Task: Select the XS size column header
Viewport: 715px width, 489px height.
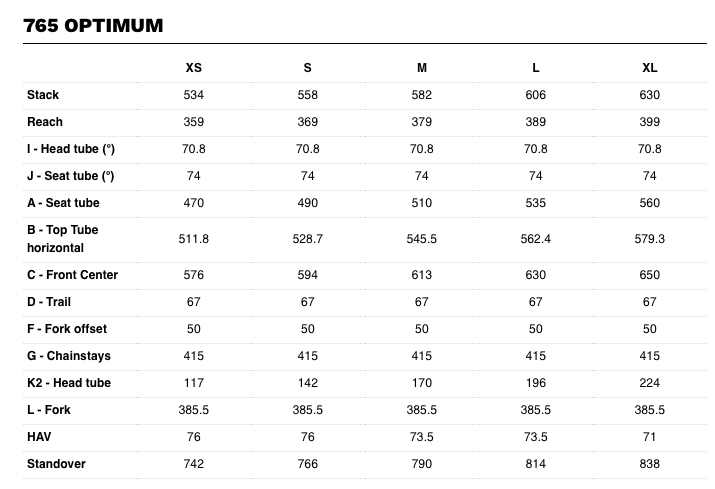Action: tap(193, 68)
